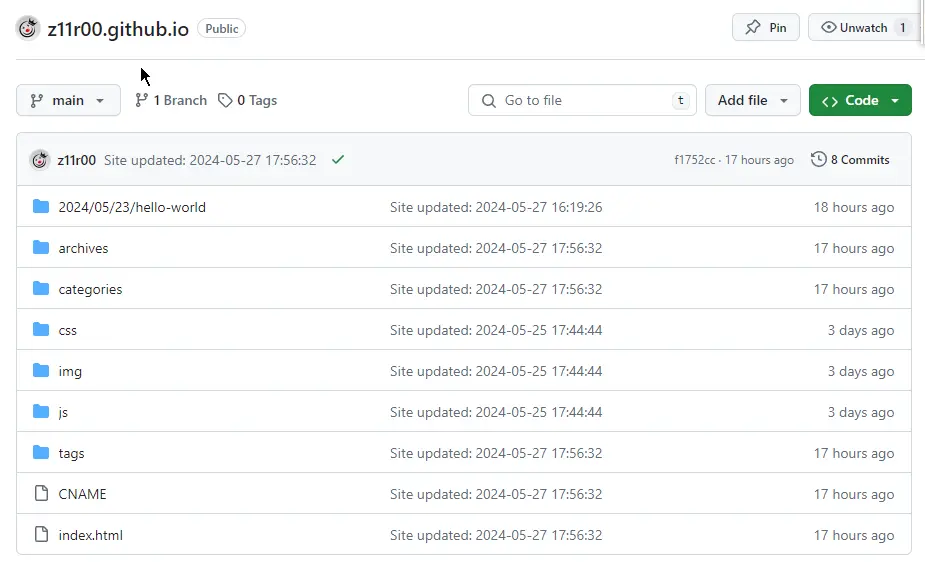Open the main branch dropdown
This screenshot has height=562, width=925.
68,100
